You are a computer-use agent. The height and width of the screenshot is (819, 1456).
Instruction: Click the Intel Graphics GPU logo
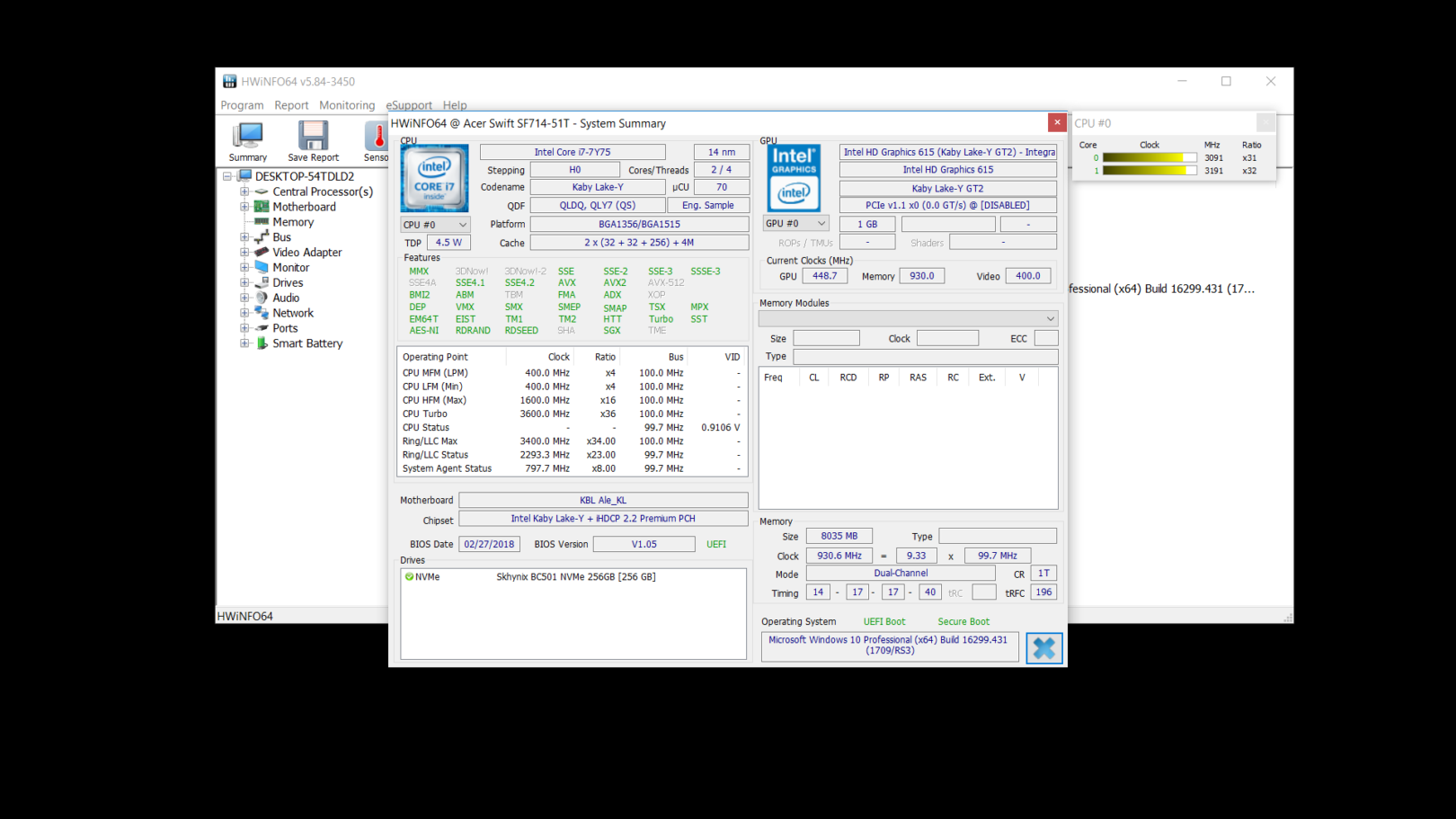[x=794, y=178]
